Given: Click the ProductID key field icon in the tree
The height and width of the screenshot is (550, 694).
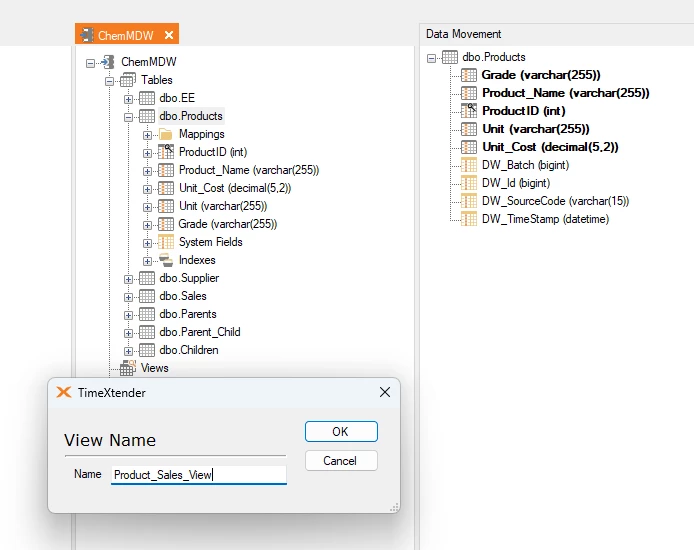Looking at the screenshot, I should point(166,152).
